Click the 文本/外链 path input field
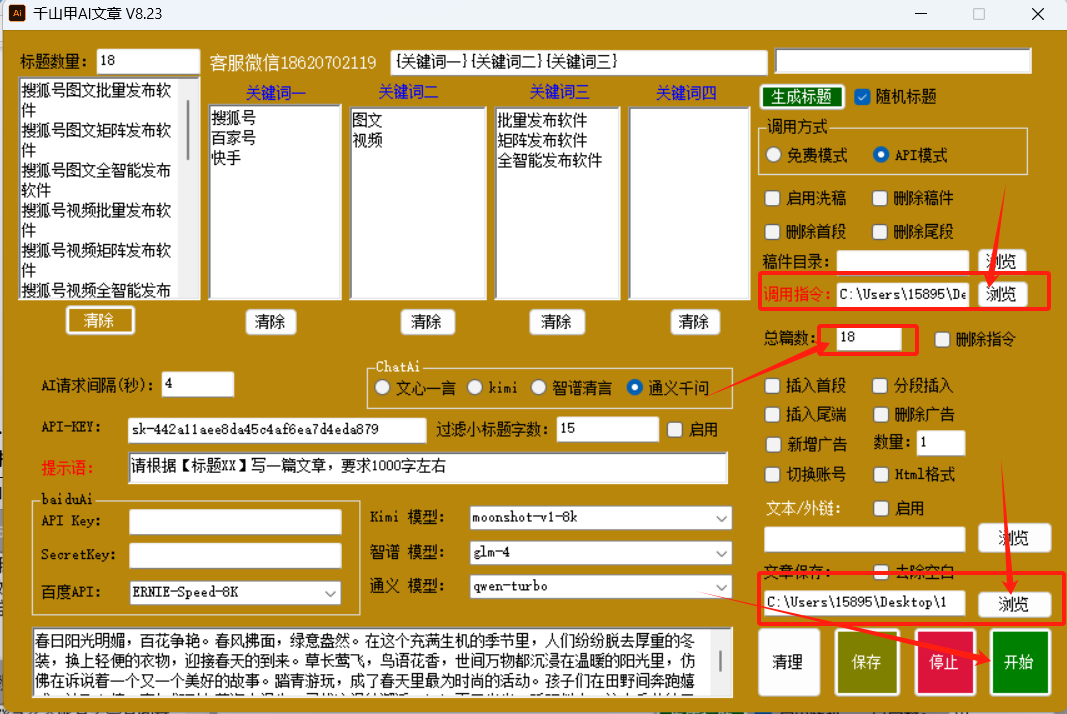Screen dimensions: 1067x714 (864, 538)
